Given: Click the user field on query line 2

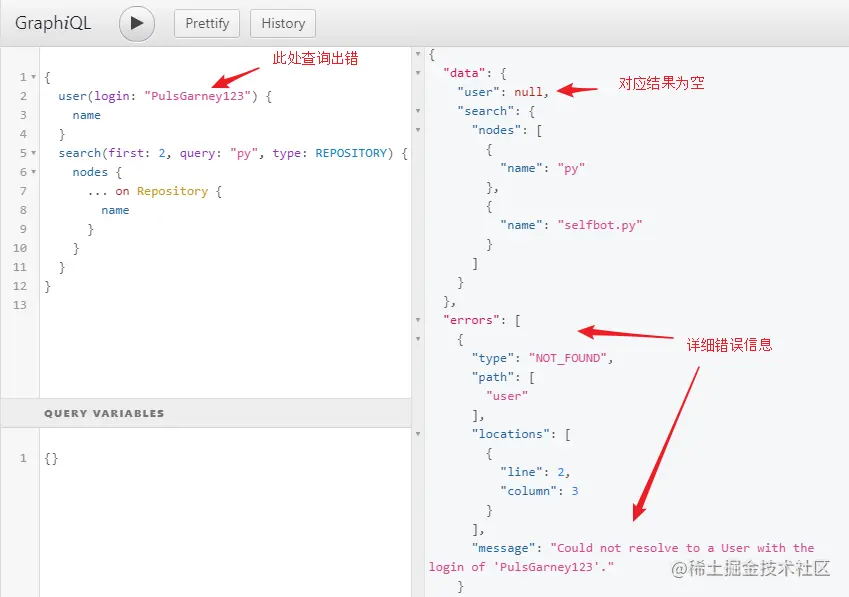Looking at the screenshot, I should tap(73, 96).
